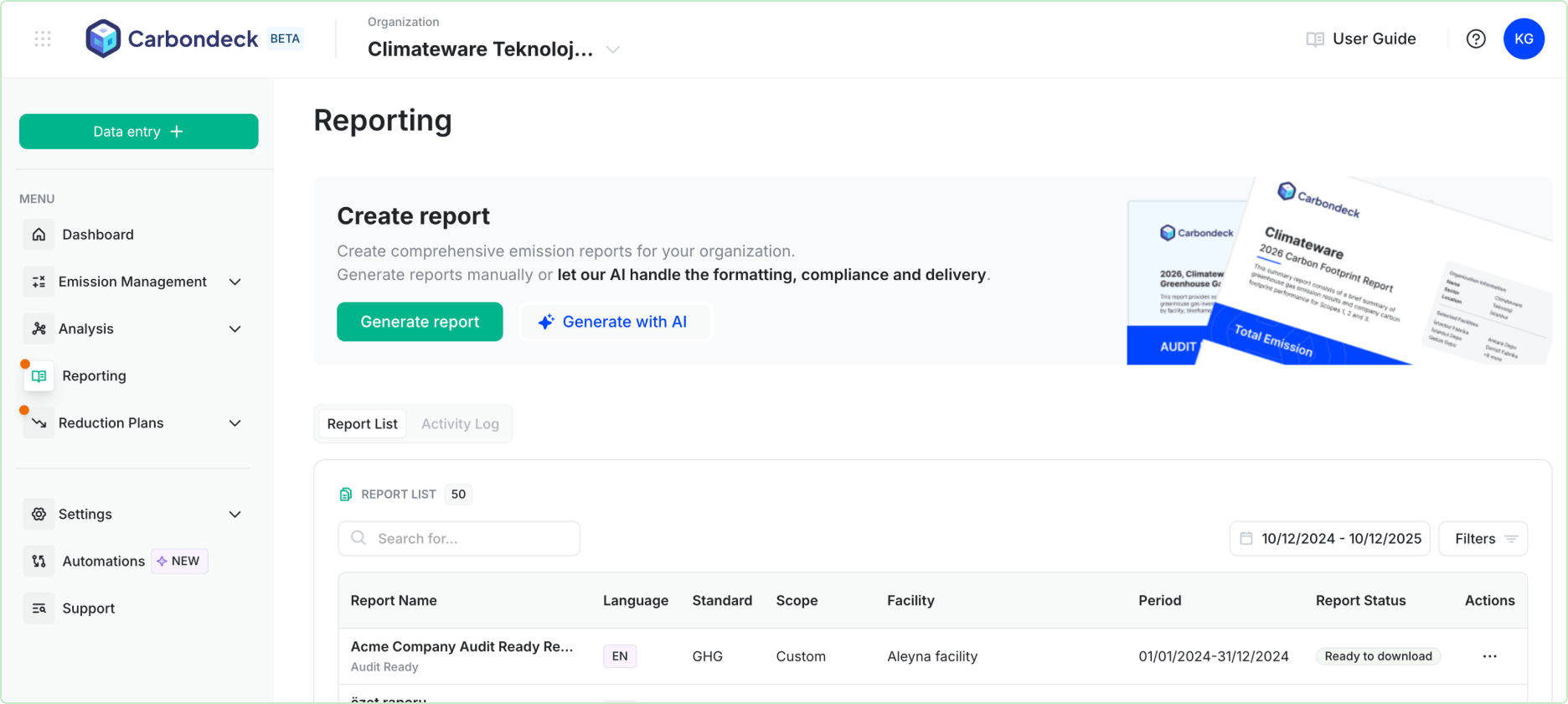Click the REPORT LIST document icon
Screen dimensions: 1568x704
click(345, 494)
